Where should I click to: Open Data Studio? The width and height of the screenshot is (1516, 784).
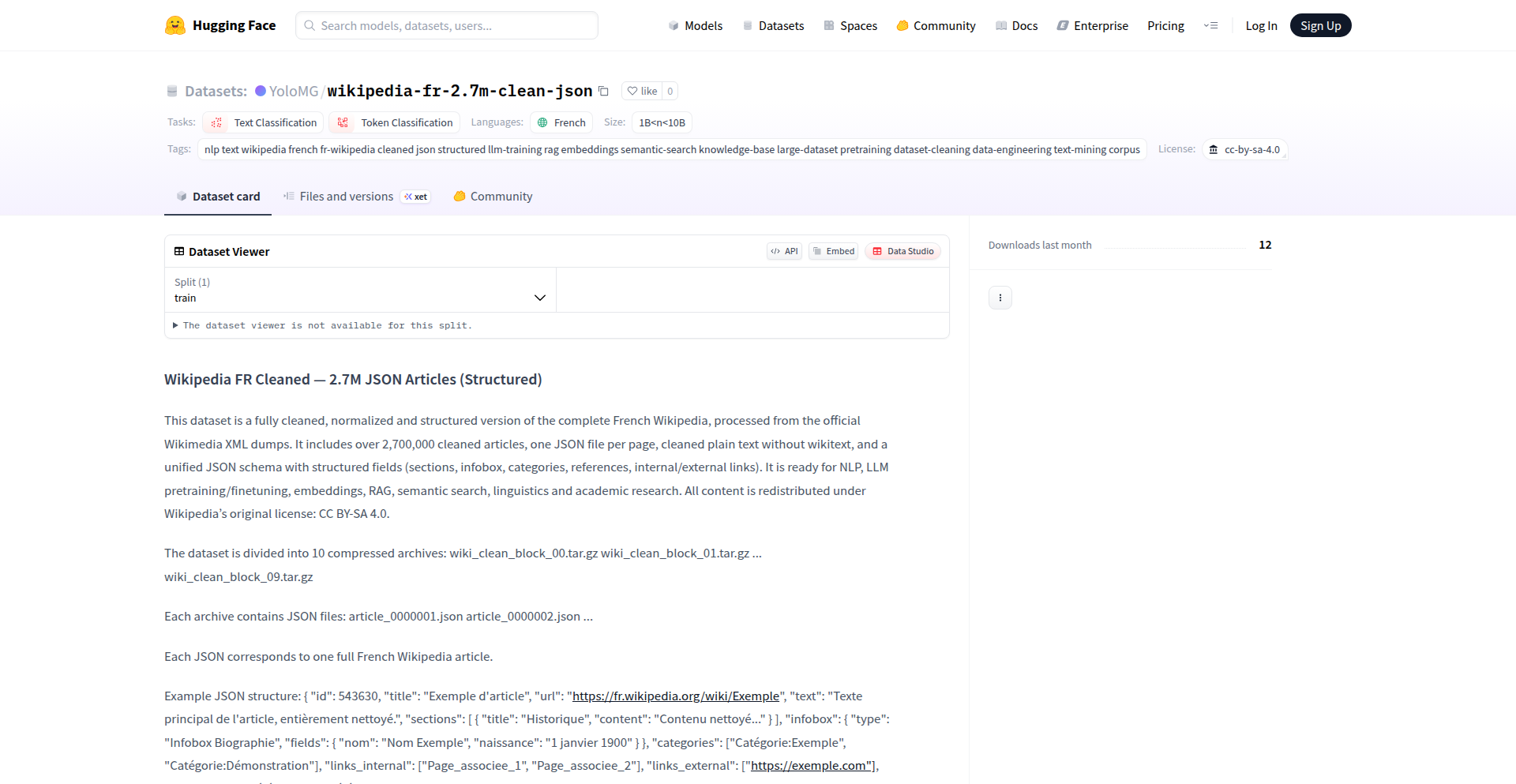point(902,251)
